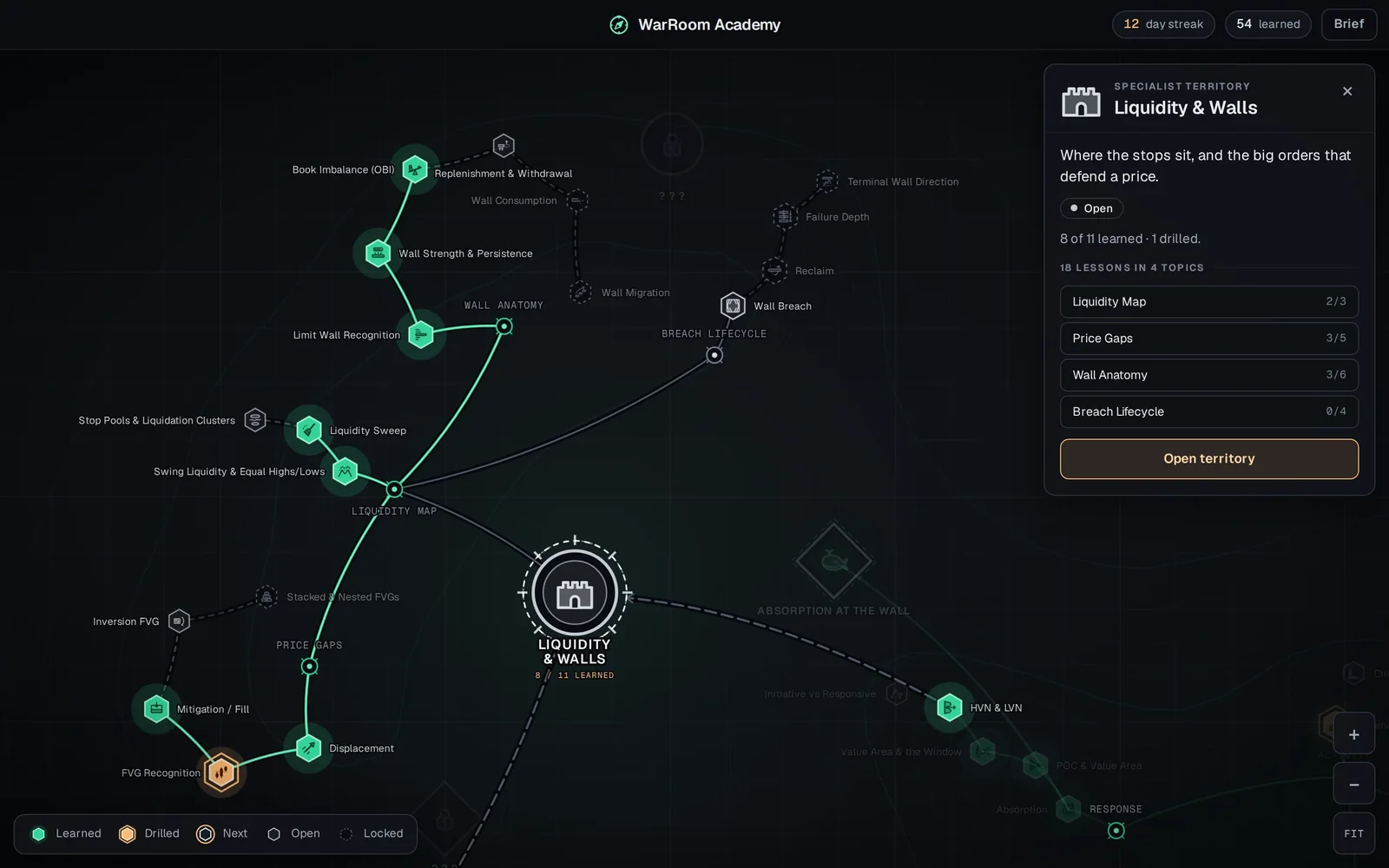Image resolution: width=1389 pixels, height=868 pixels.
Task: Select the Displacement node
Action: (x=308, y=747)
